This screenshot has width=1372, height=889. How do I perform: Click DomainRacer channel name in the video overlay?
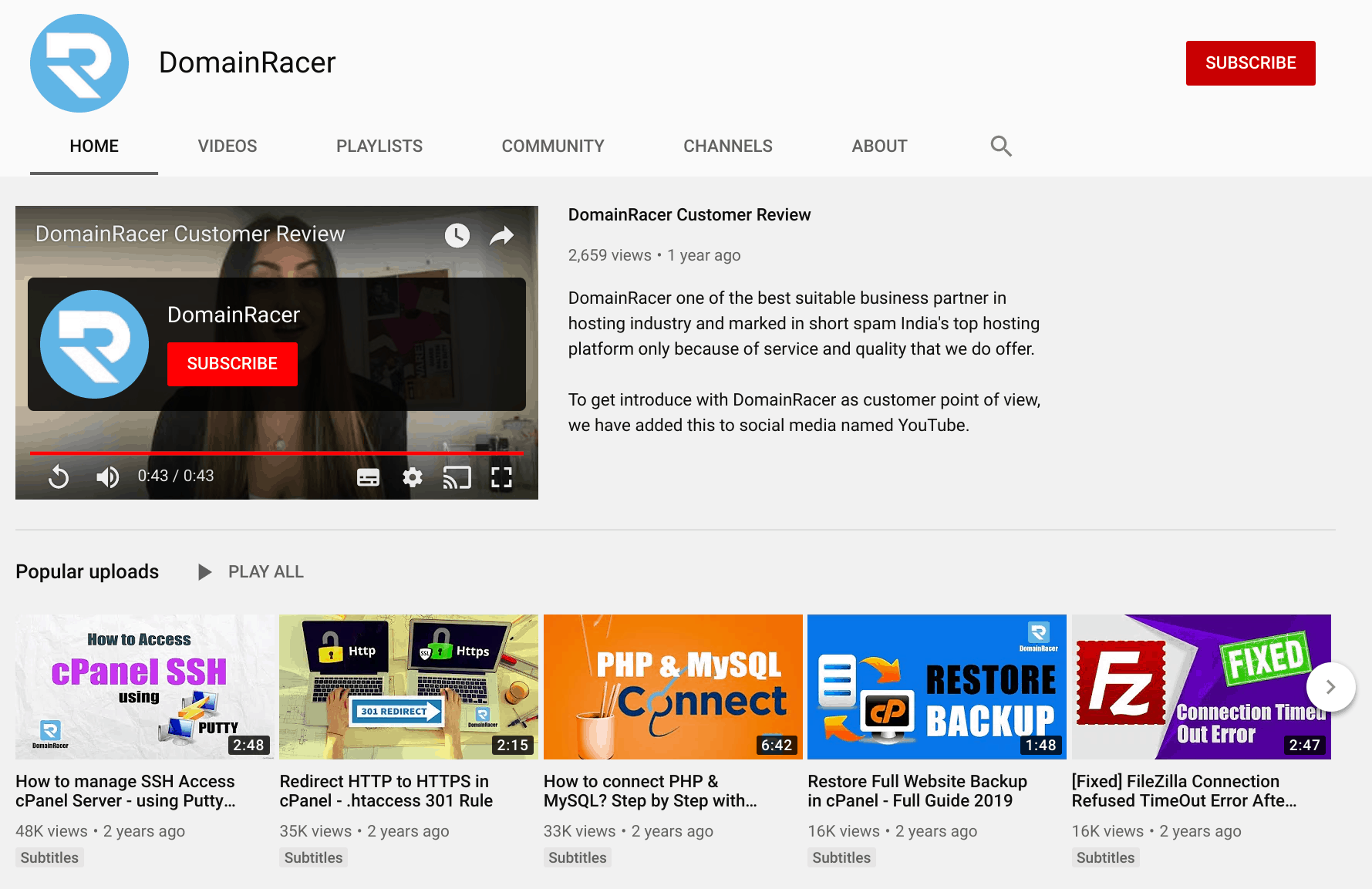click(x=234, y=315)
